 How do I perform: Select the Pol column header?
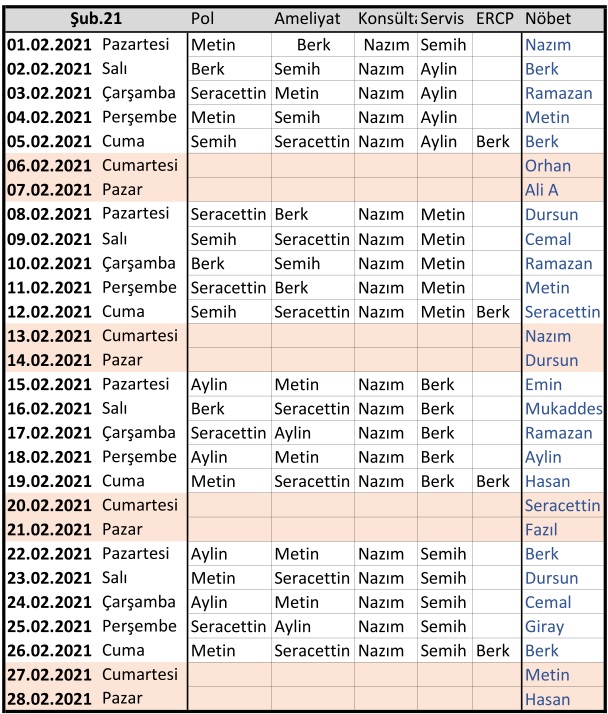pyautogui.click(x=203, y=19)
